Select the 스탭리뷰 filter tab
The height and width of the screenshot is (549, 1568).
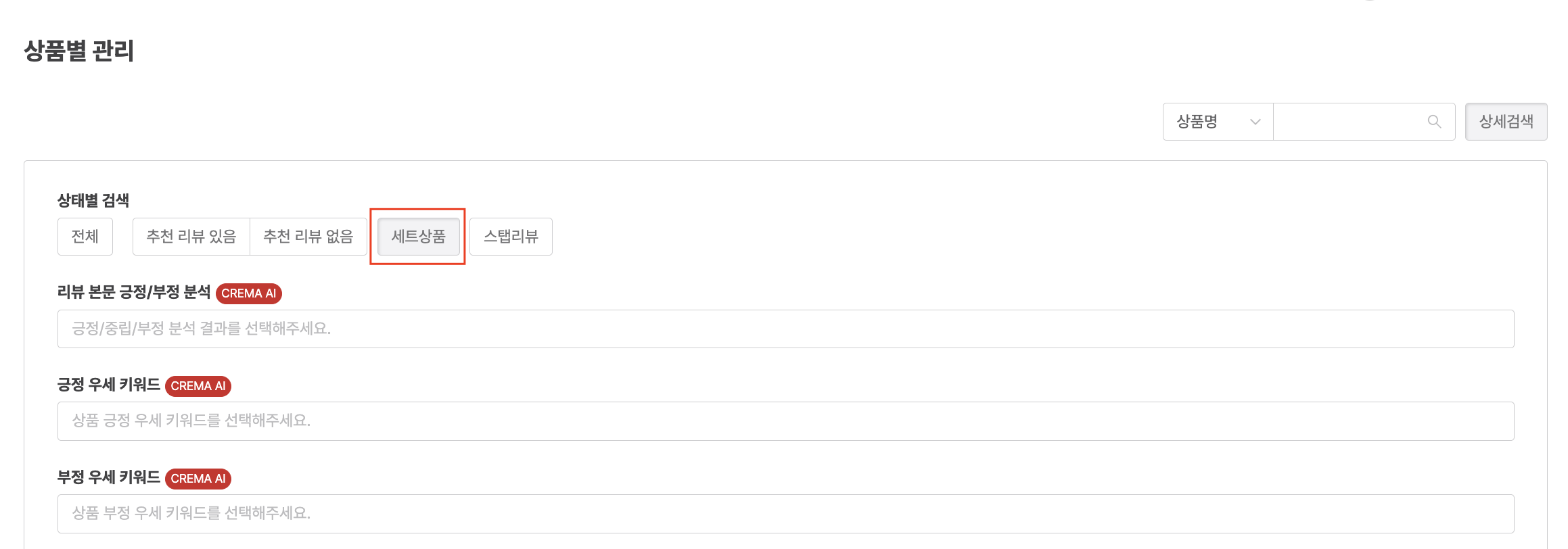pyautogui.click(x=511, y=237)
